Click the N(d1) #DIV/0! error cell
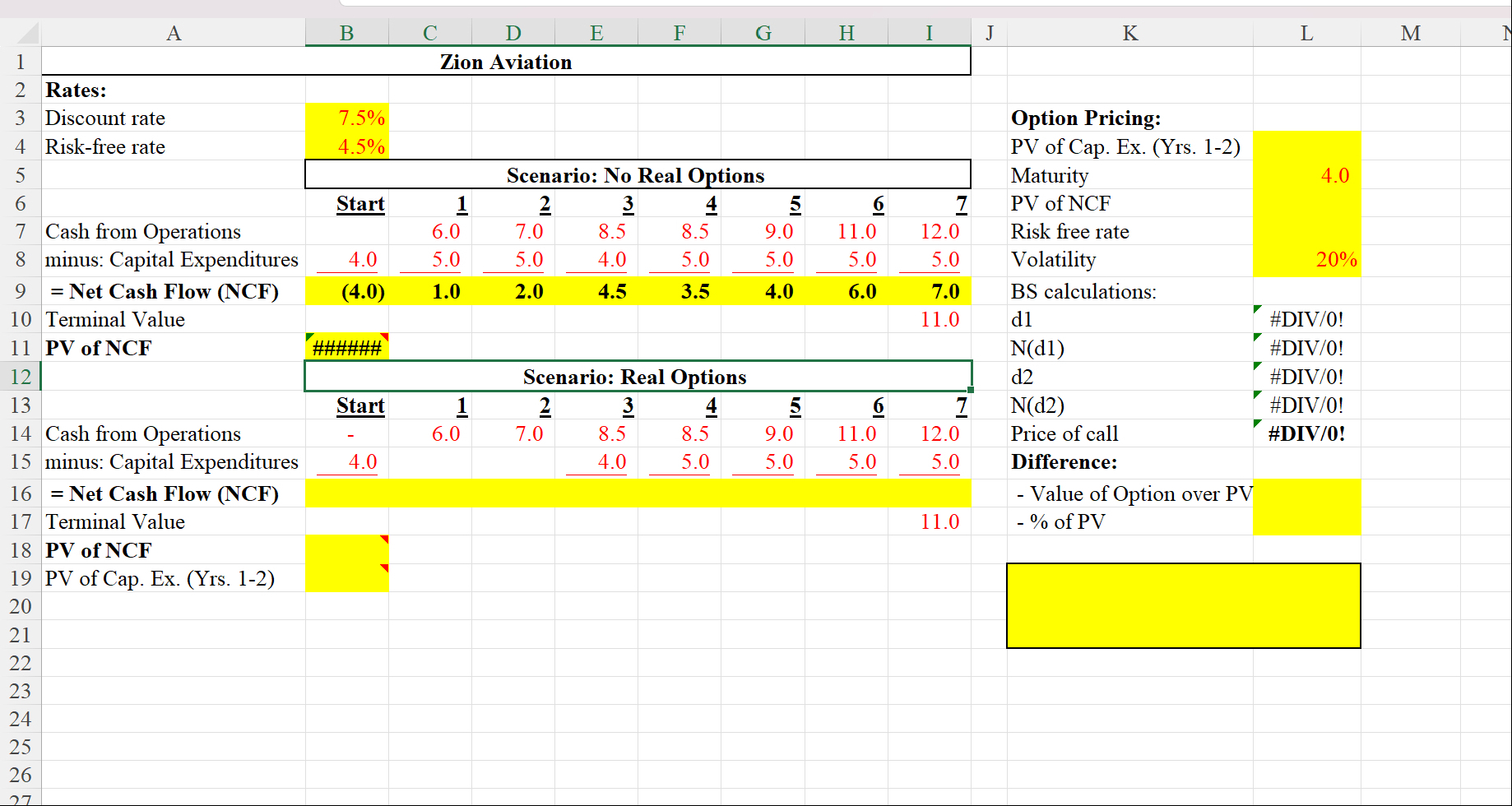This screenshot has height=806, width=1512. [x=1307, y=348]
